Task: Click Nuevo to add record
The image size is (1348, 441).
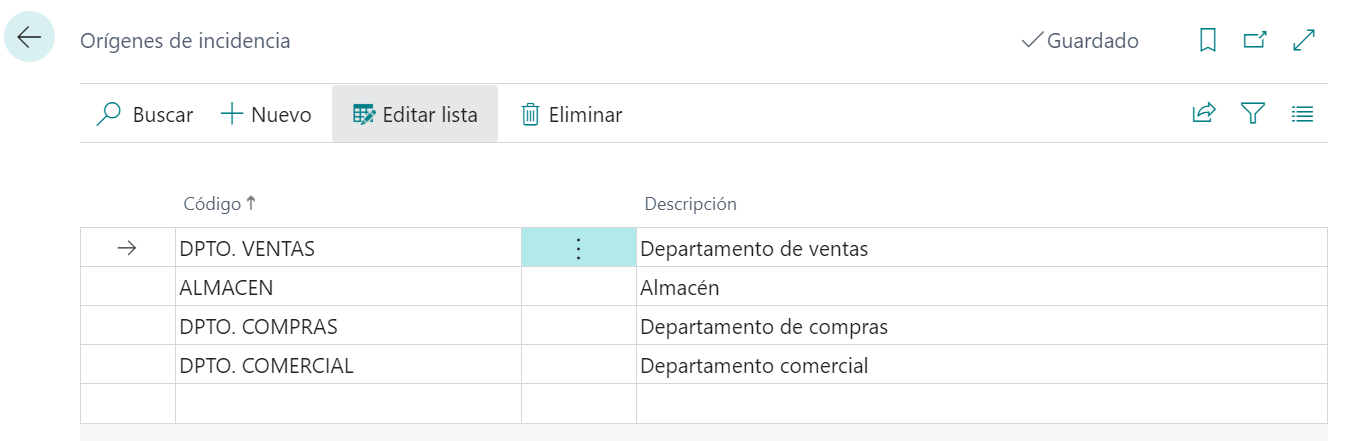Action: (266, 115)
